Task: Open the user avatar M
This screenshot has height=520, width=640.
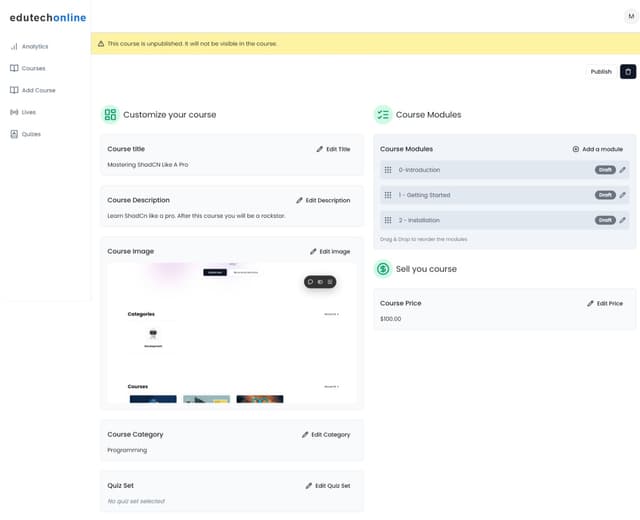Action: point(631,17)
